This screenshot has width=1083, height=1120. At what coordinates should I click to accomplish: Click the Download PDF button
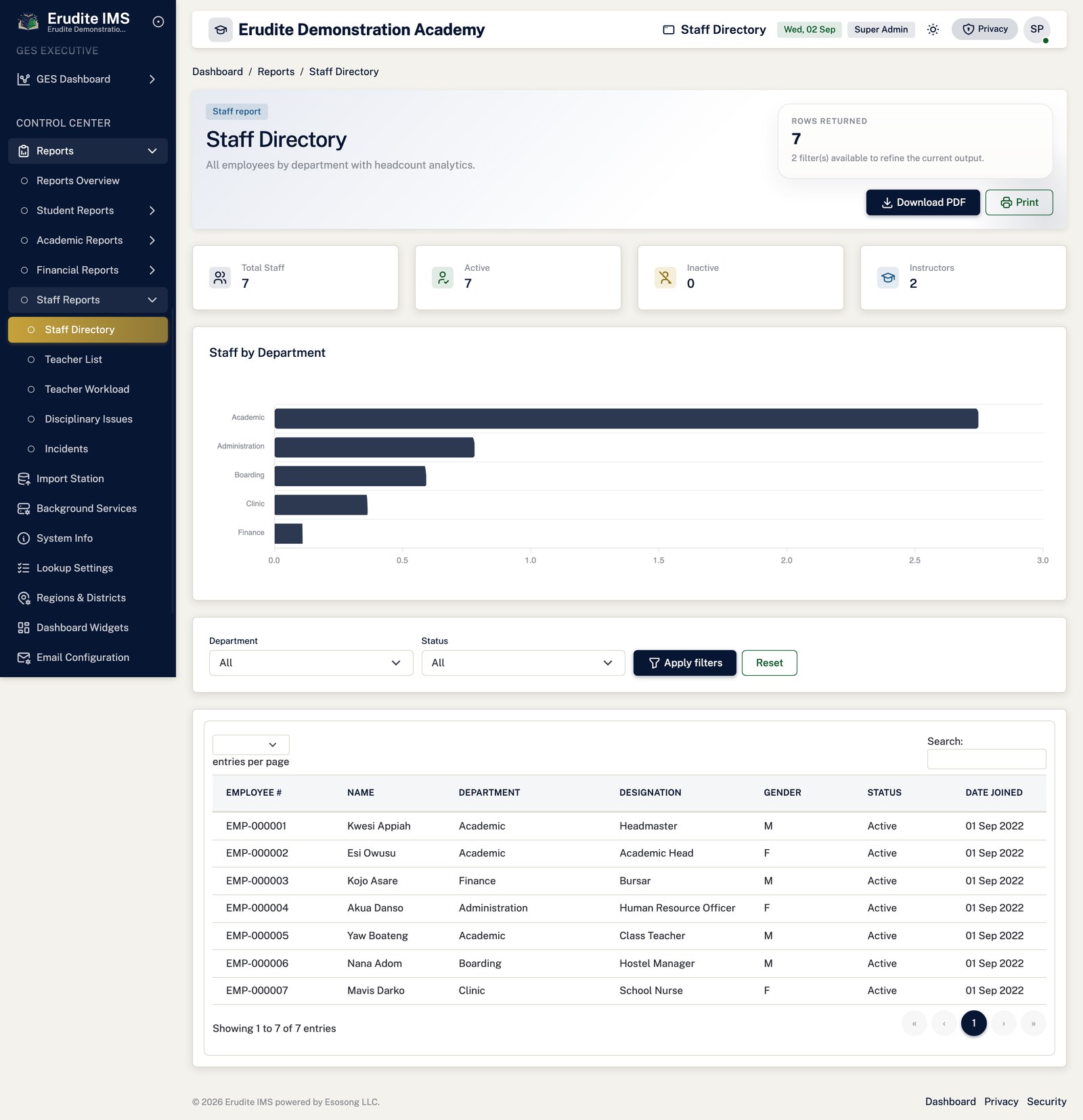pyautogui.click(x=923, y=202)
